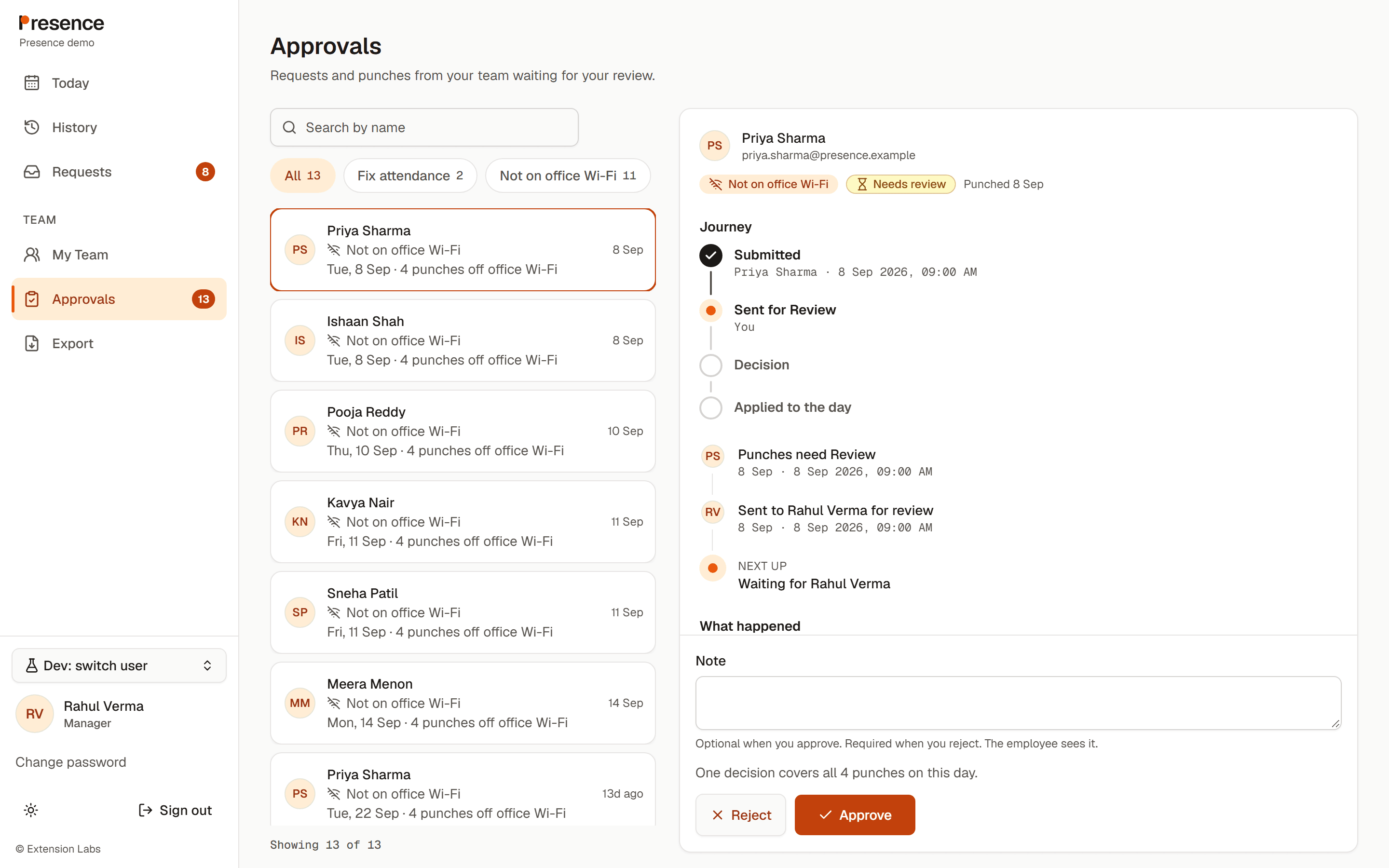This screenshot has height=868, width=1389.
Task: Click the Presence logo
Action: (x=61, y=23)
